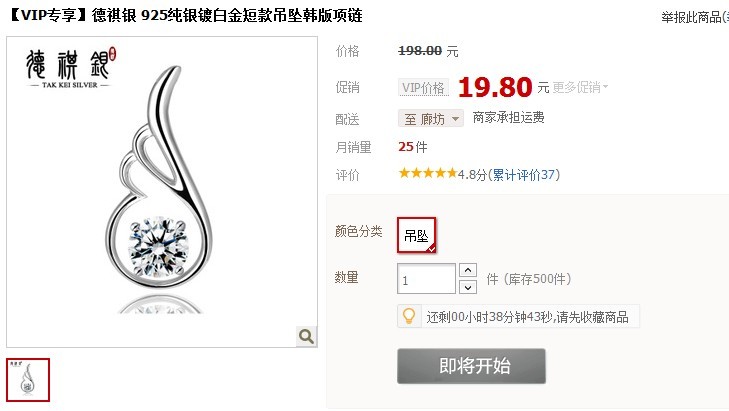Click the magnifier zoom icon on product image
The height and width of the screenshot is (411, 729).
(306, 336)
